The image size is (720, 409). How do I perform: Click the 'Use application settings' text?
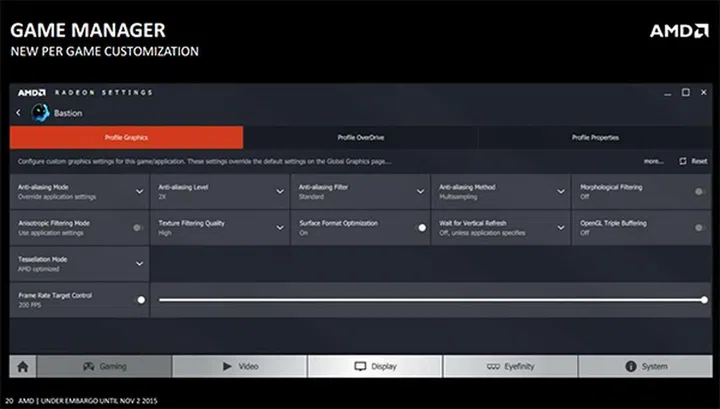pyautogui.click(x=51, y=233)
